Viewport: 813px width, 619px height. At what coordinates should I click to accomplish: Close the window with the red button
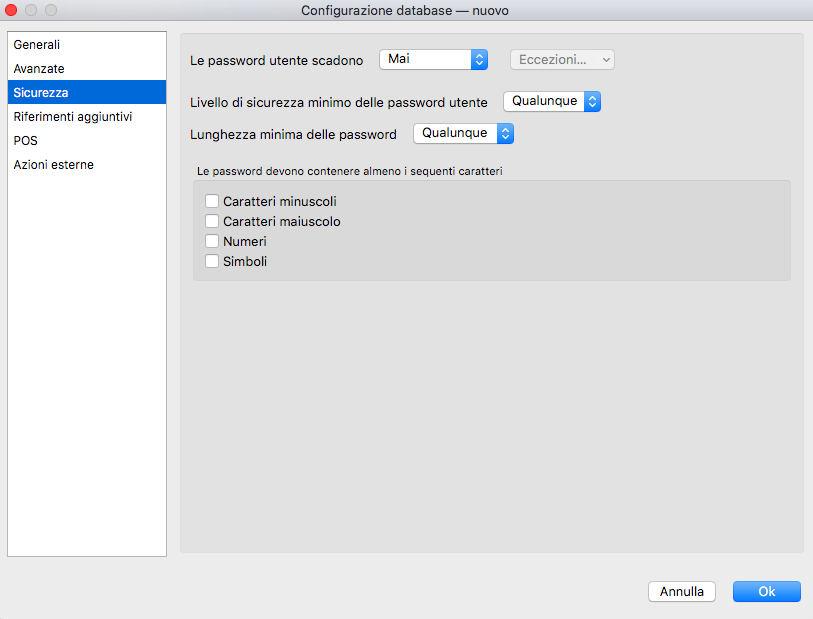(13, 10)
